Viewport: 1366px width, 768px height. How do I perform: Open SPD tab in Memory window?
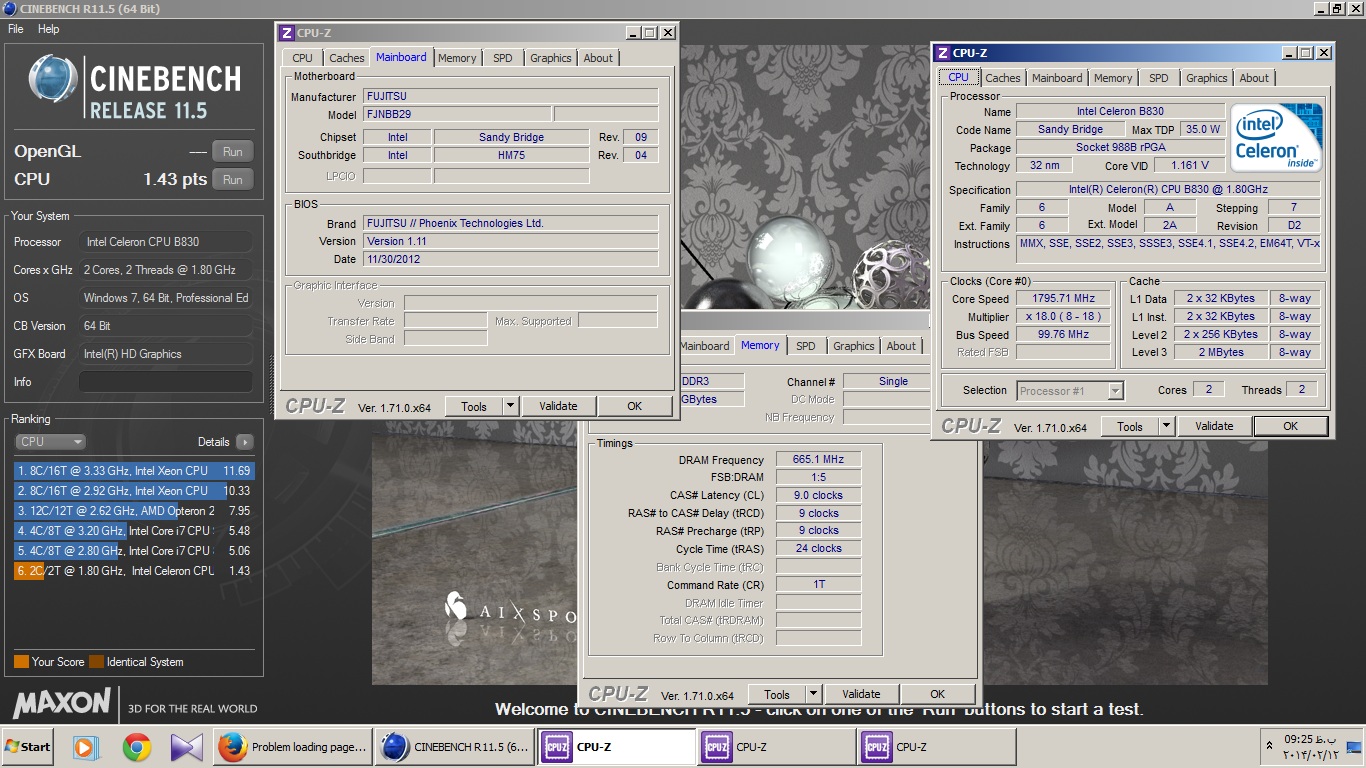coord(806,346)
